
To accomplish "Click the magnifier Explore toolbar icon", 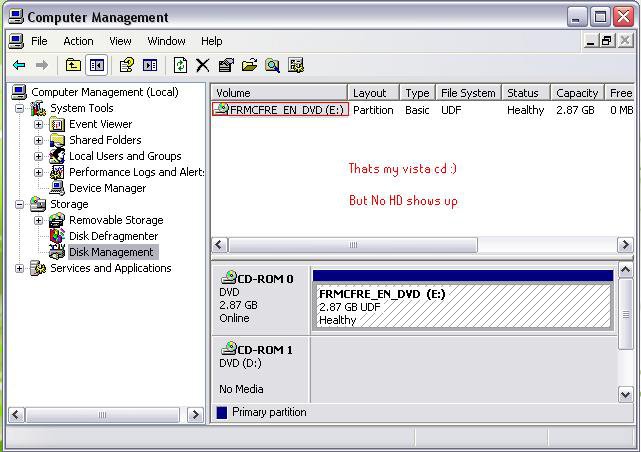I will [x=272, y=65].
